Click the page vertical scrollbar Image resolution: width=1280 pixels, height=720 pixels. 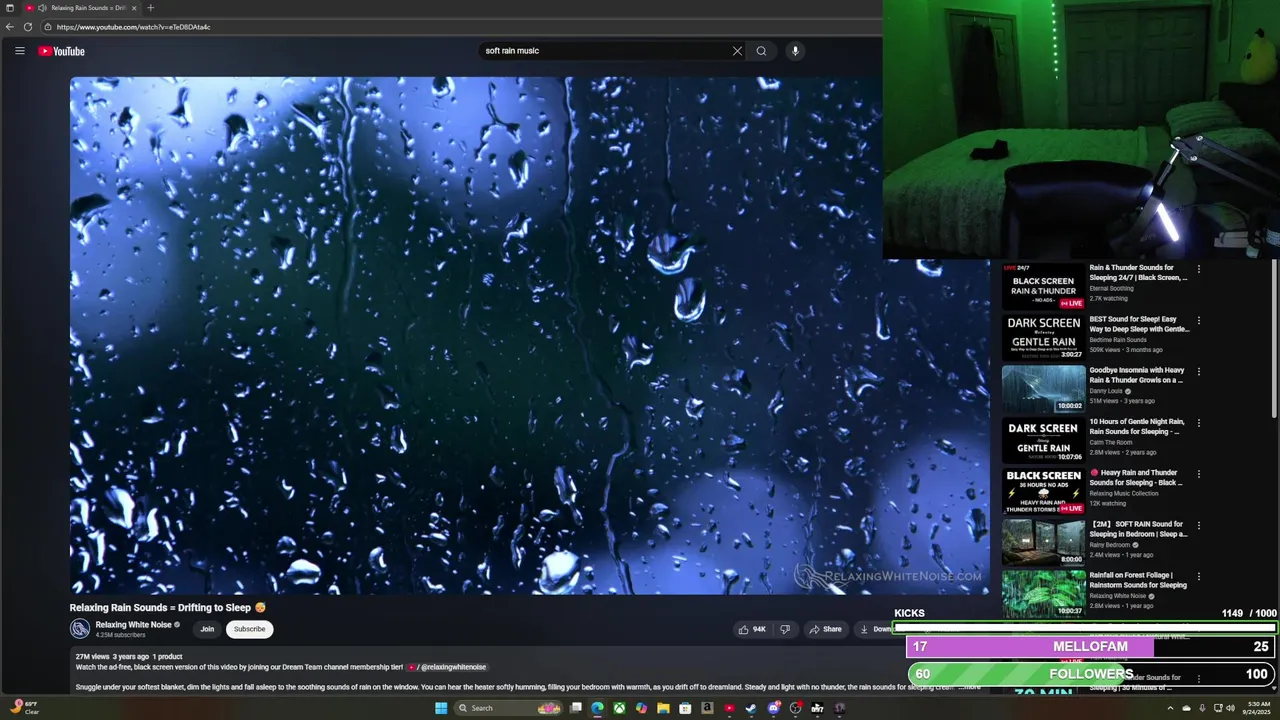[x=1275, y=340]
